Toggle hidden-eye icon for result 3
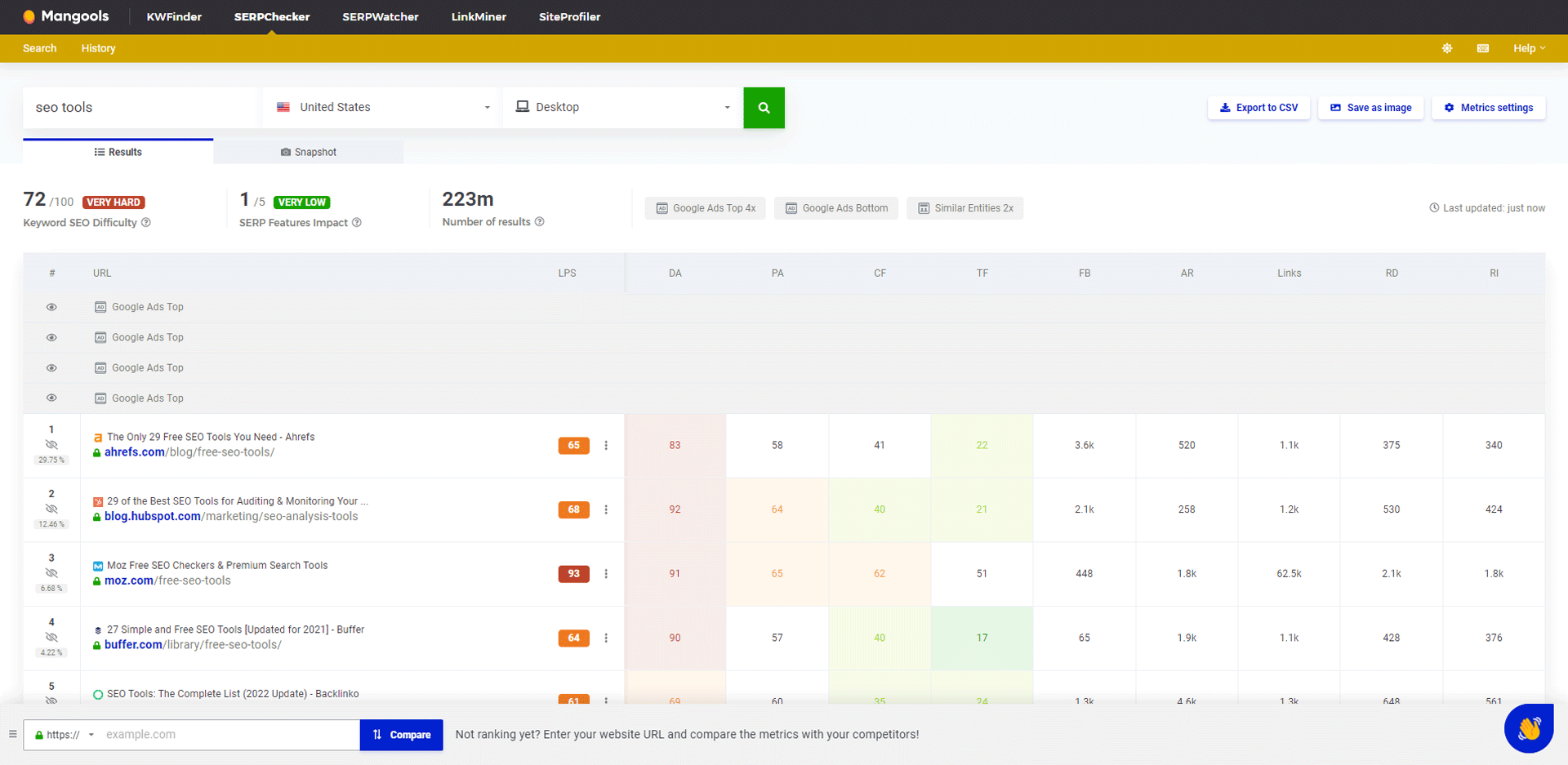 51,573
